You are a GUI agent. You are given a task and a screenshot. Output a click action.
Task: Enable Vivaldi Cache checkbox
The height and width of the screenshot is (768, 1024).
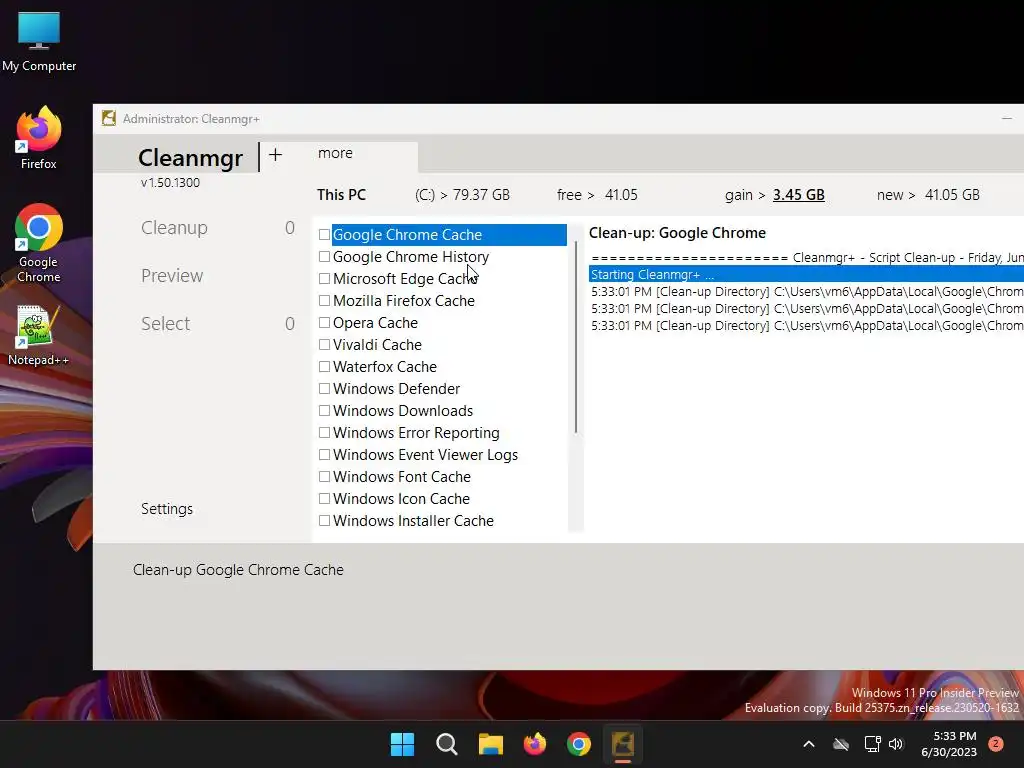324,345
